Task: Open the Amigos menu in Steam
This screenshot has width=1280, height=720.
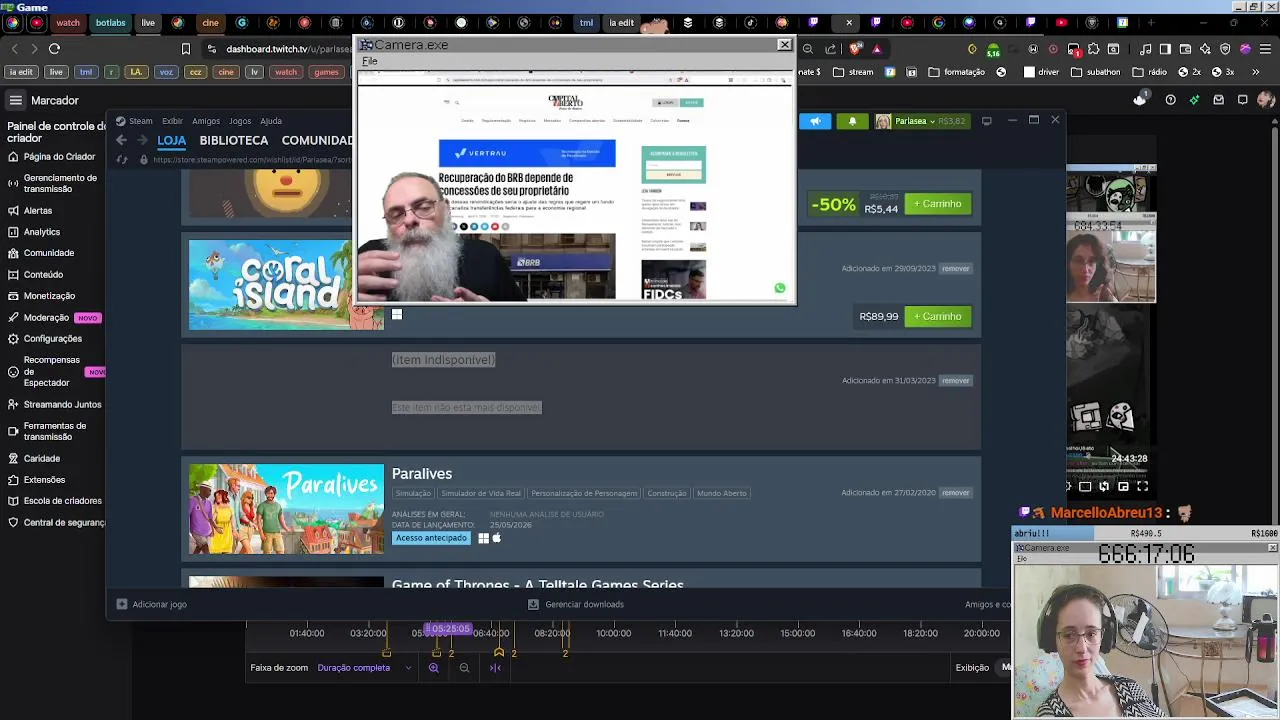Action: pos(206,121)
